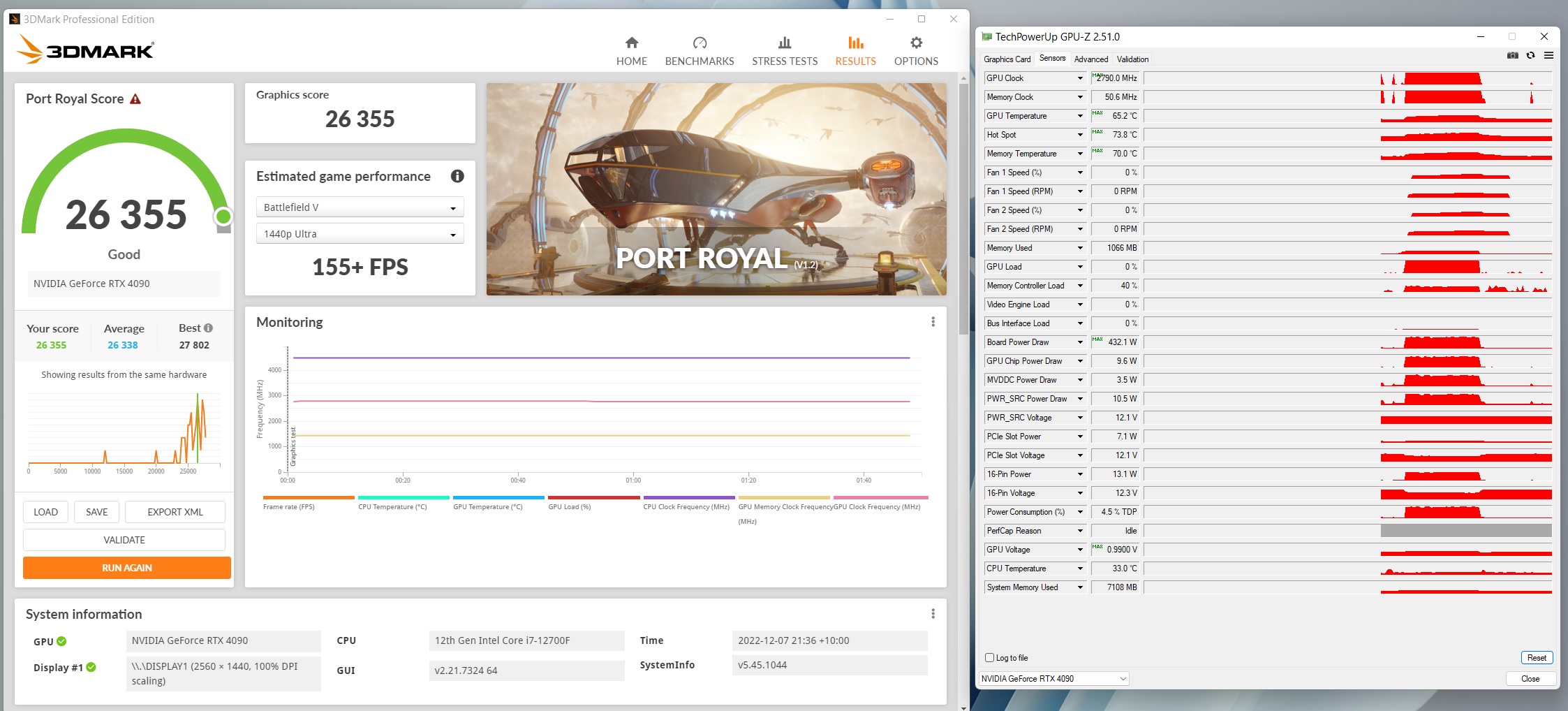Open the Graphics Card tab in GPU-Z
The width and height of the screenshot is (1568, 711).
pyautogui.click(x=1007, y=59)
